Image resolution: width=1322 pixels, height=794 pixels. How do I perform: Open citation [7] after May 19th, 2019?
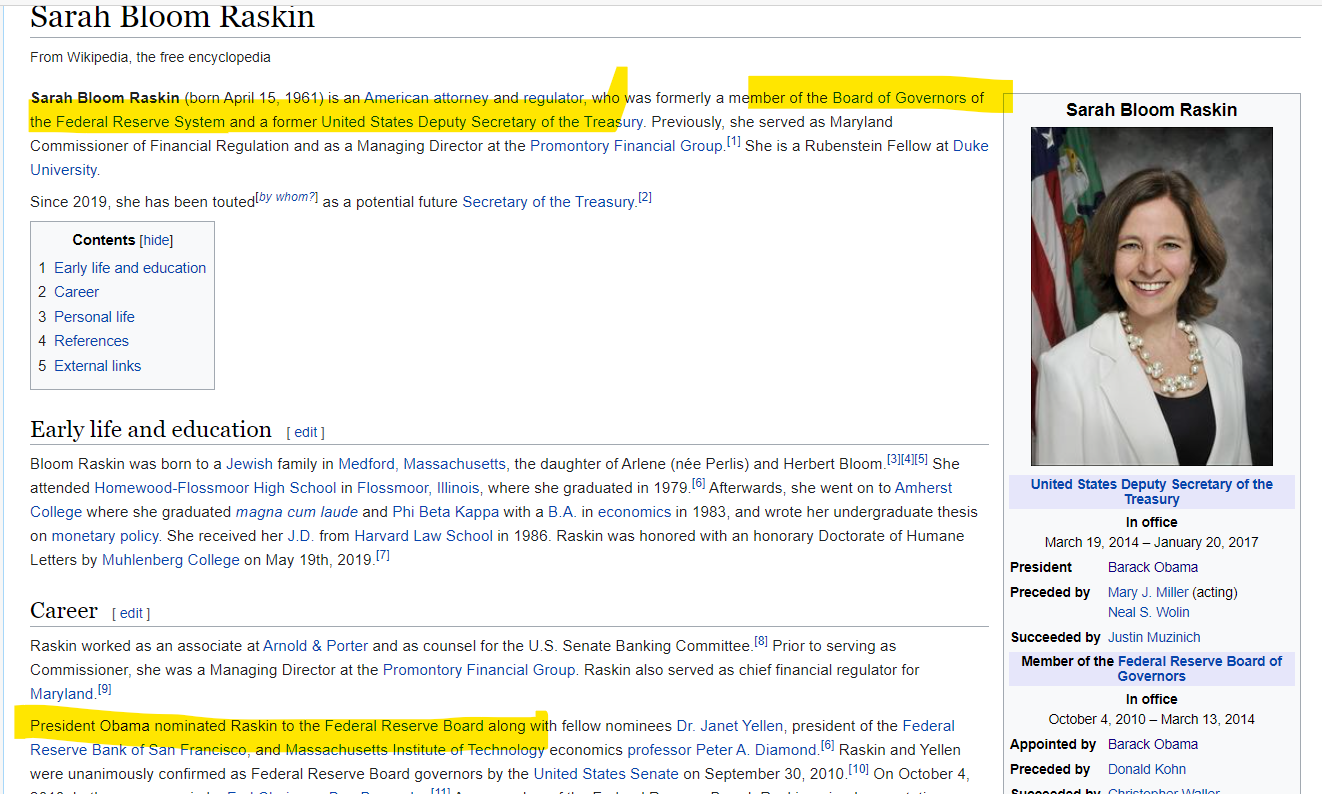pyautogui.click(x=382, y=556)
